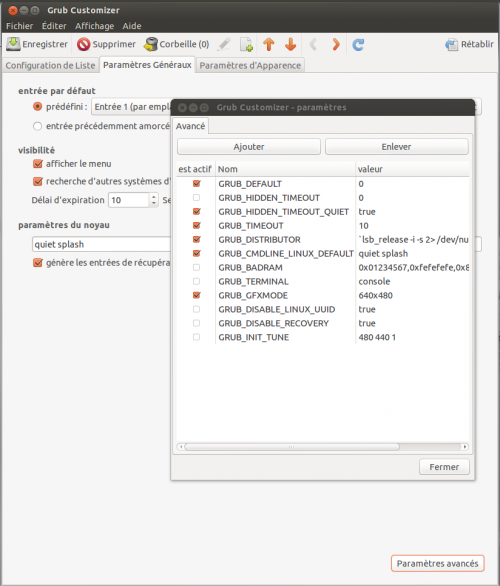
Task: Click the blue reload arrow icon
Action: 358,45
